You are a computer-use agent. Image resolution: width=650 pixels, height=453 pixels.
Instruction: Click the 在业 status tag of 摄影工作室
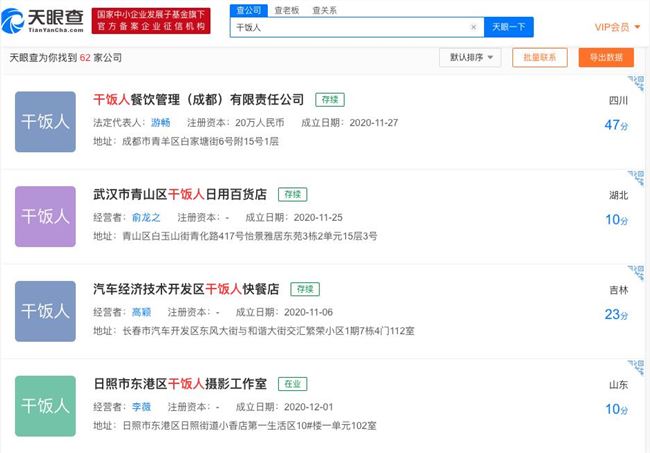293,384
